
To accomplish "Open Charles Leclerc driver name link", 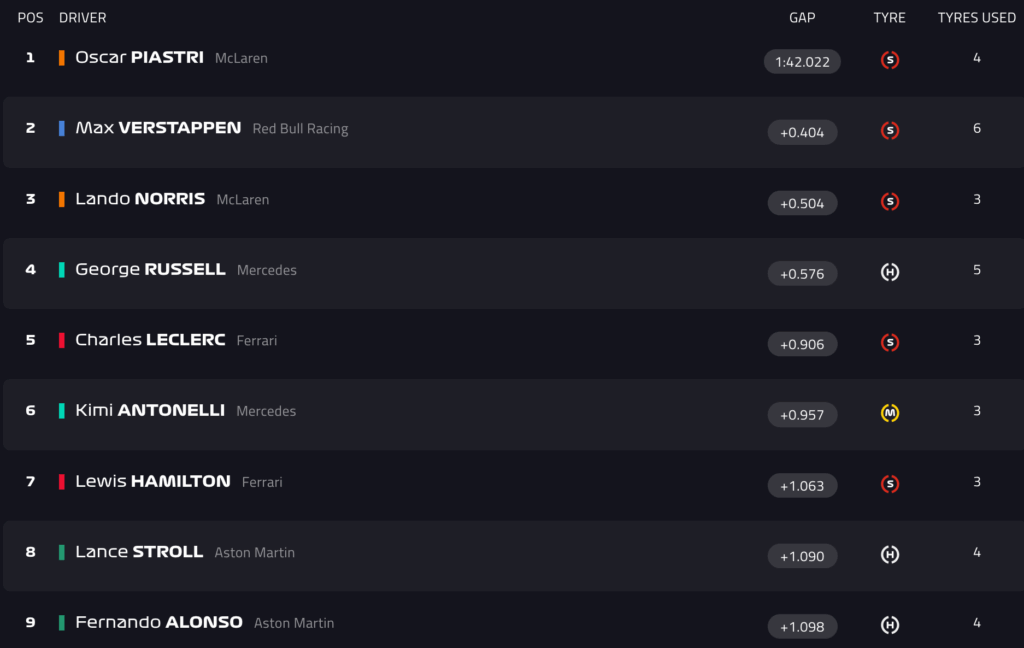I will pos(150,340).
